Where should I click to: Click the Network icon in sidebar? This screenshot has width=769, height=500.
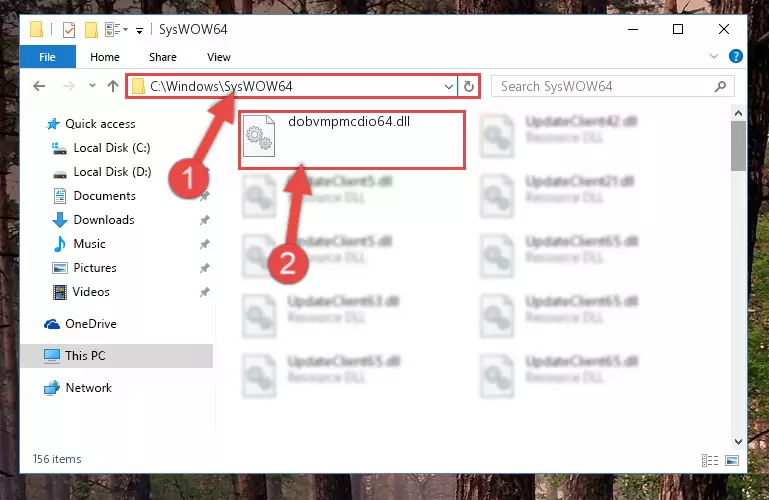tap(52, 388)
